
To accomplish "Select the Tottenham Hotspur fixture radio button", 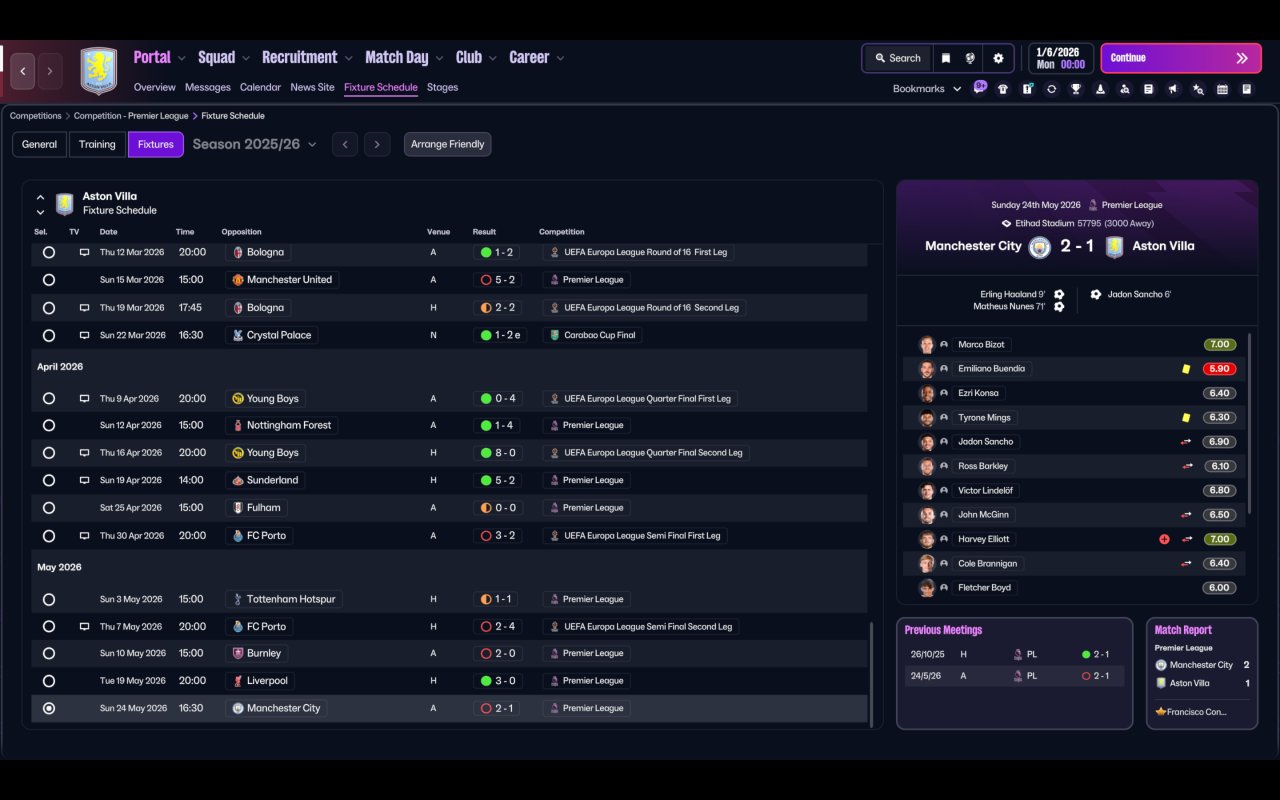I will [49, 600].
